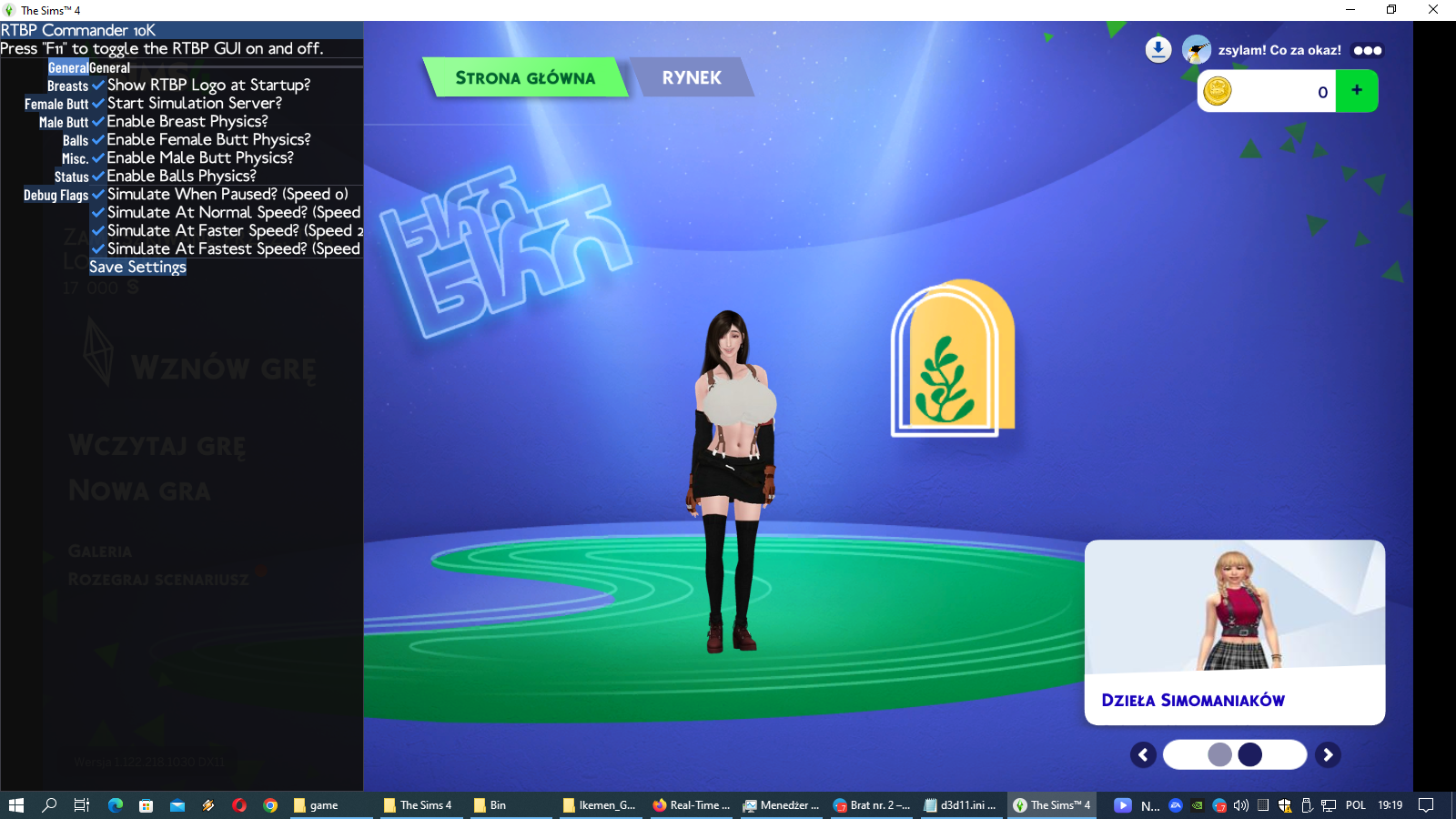This screenshot has width=1456, height=819.
Task: Click Wczytaj Grę menu option
Action: coord(157,446)
